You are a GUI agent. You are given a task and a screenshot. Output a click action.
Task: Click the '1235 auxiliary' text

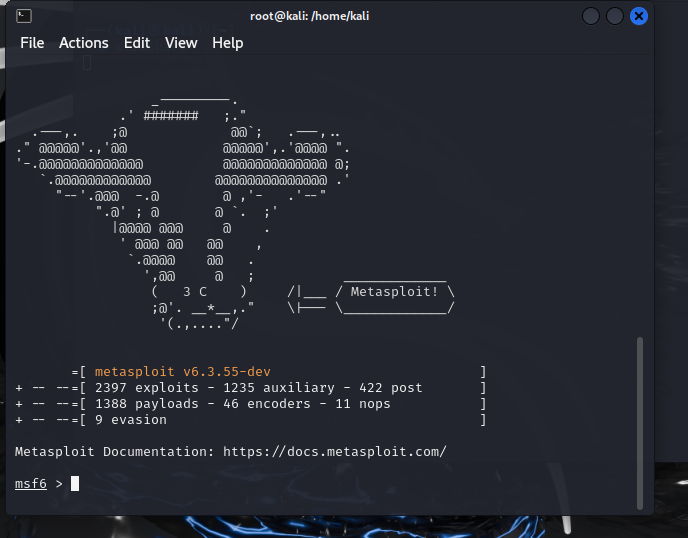(279, 388)
